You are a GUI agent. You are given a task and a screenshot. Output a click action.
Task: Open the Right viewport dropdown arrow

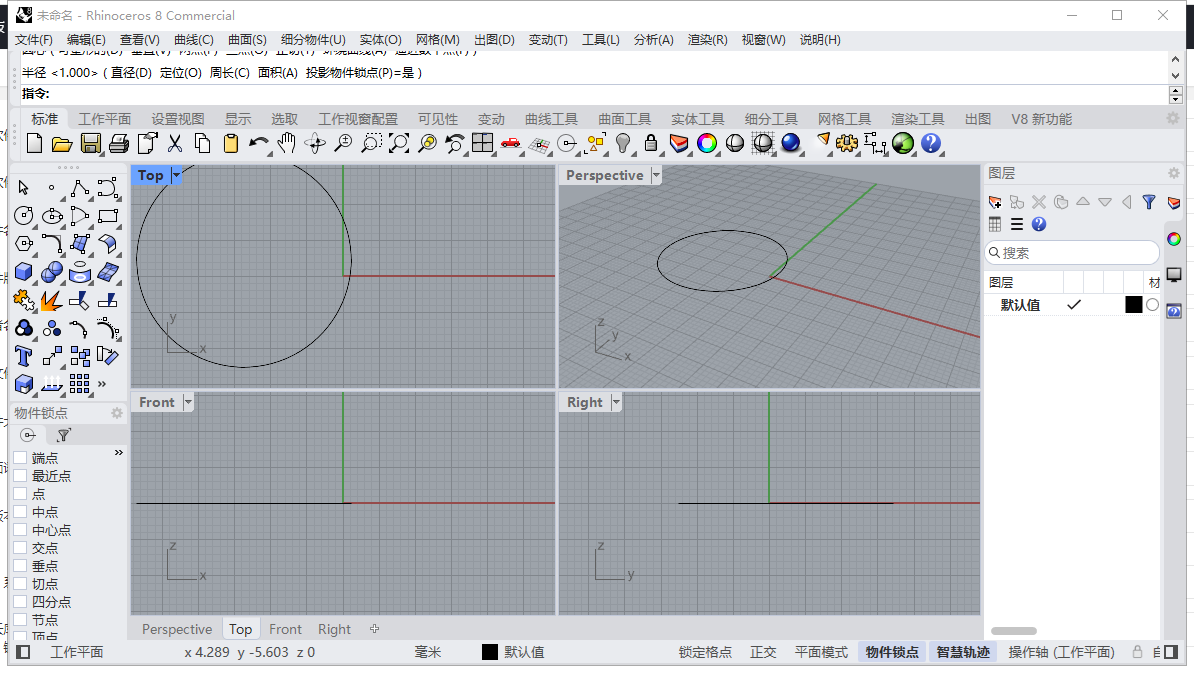point(616,402)
